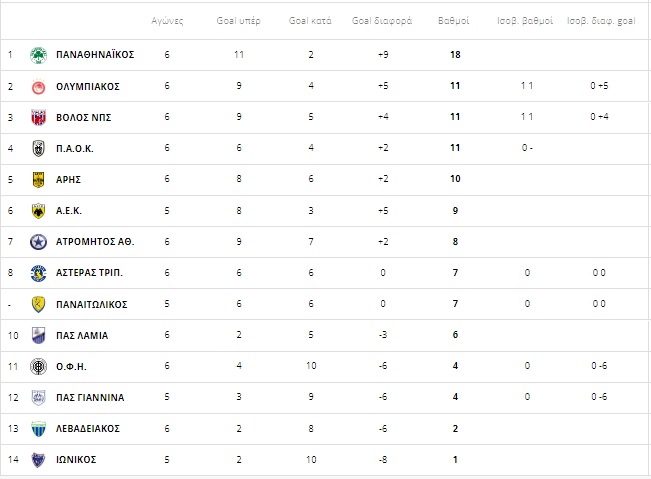Click the P.A.O.K. black shield logo
Image resolution: width=651 pixels, height=479 pixels.
click(39, 148)
